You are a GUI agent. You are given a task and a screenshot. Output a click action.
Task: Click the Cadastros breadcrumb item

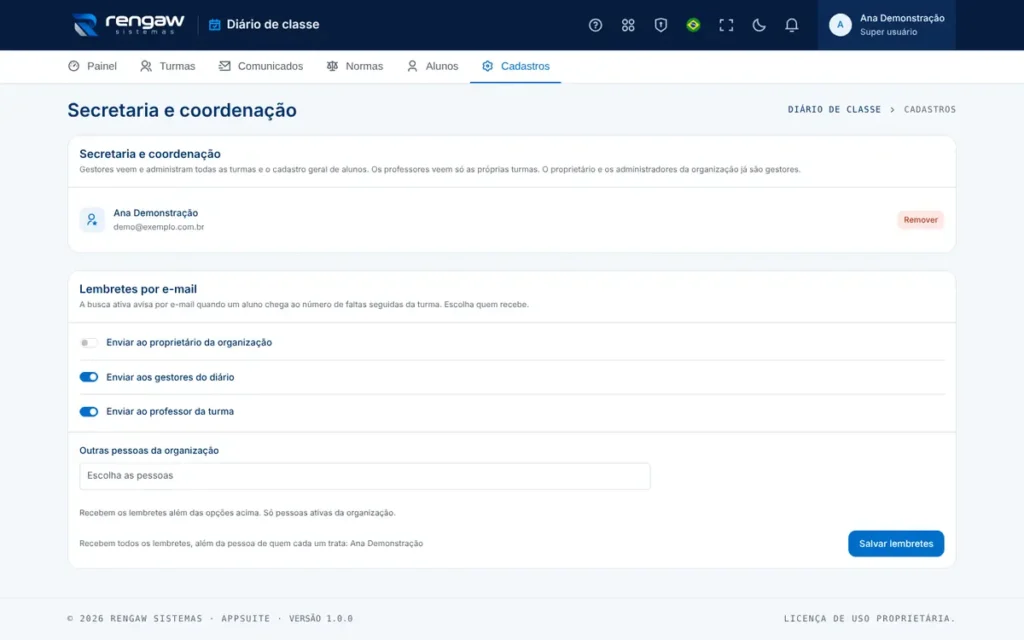point(929,110)
